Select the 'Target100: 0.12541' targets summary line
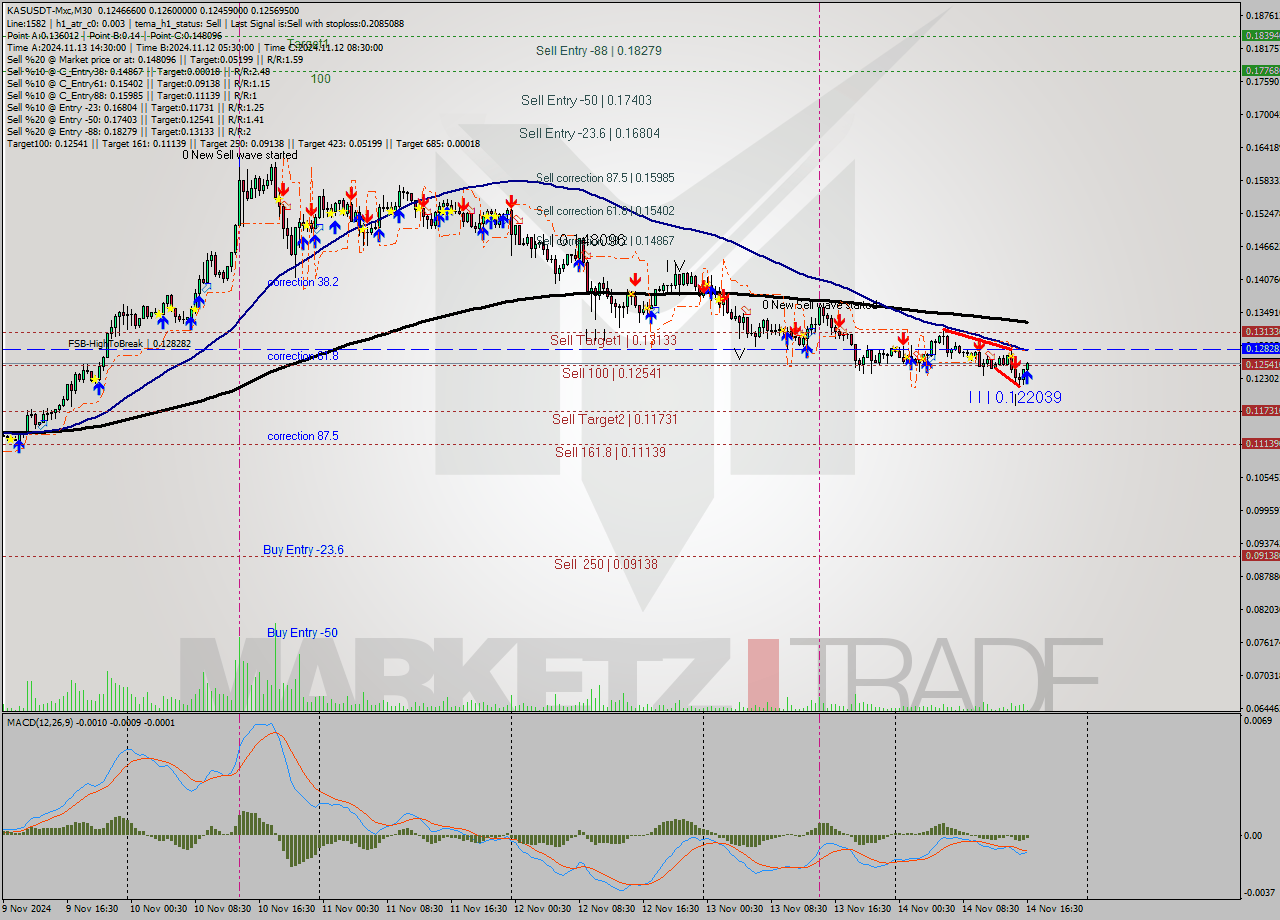 (x=243, y=143)
